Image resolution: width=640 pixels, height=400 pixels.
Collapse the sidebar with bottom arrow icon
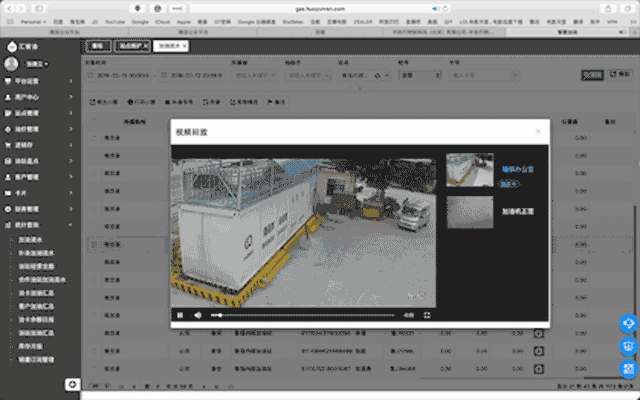(x=72, y=383)
